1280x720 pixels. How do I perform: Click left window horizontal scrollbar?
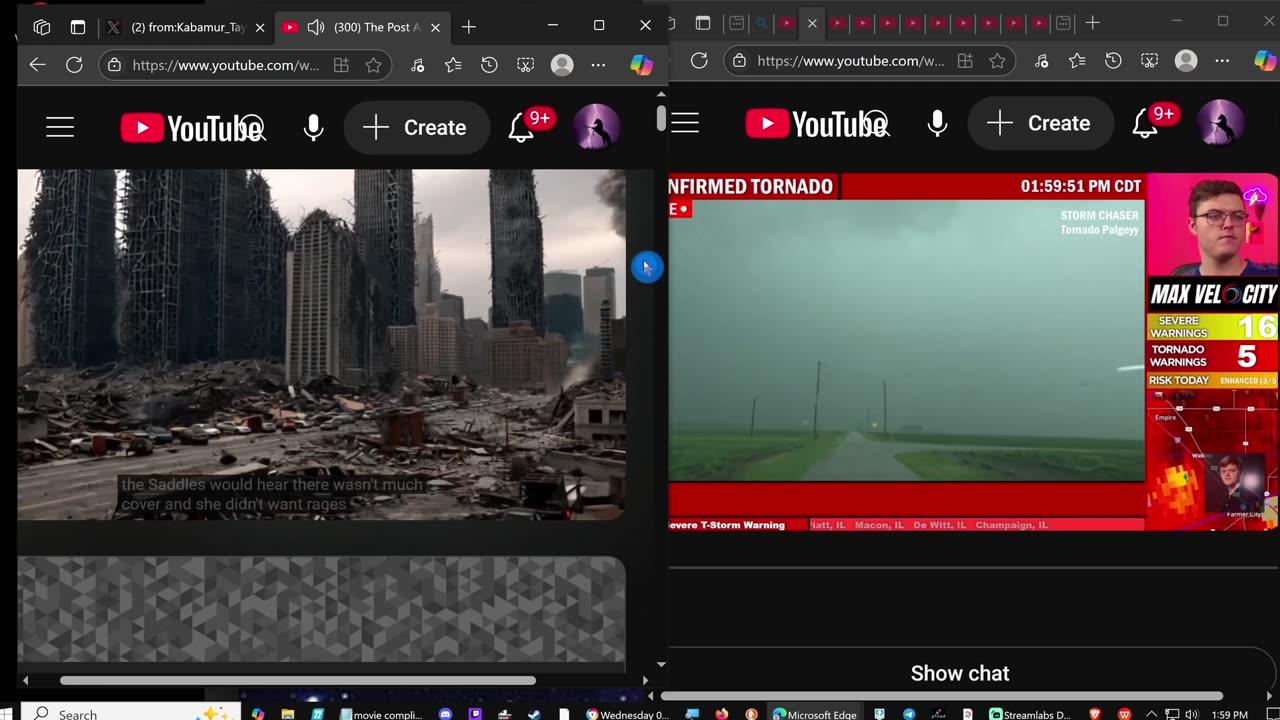click(297, 681)
